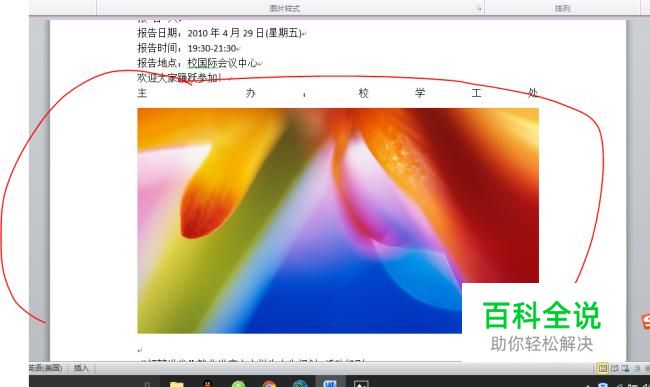Image resolution: width=650 pixels, height=387 pixels.
Task: Click the 排列 ribbon group label
Action: click(x=562, y=8)
